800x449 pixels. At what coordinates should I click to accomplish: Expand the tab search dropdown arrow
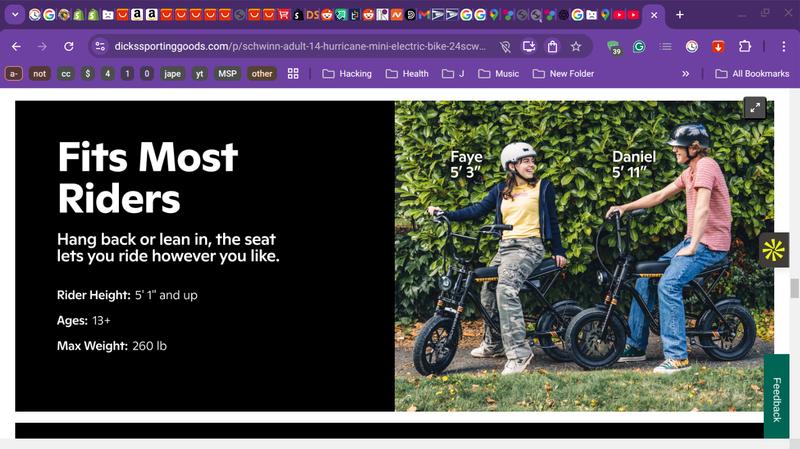(x=15, y=15)
